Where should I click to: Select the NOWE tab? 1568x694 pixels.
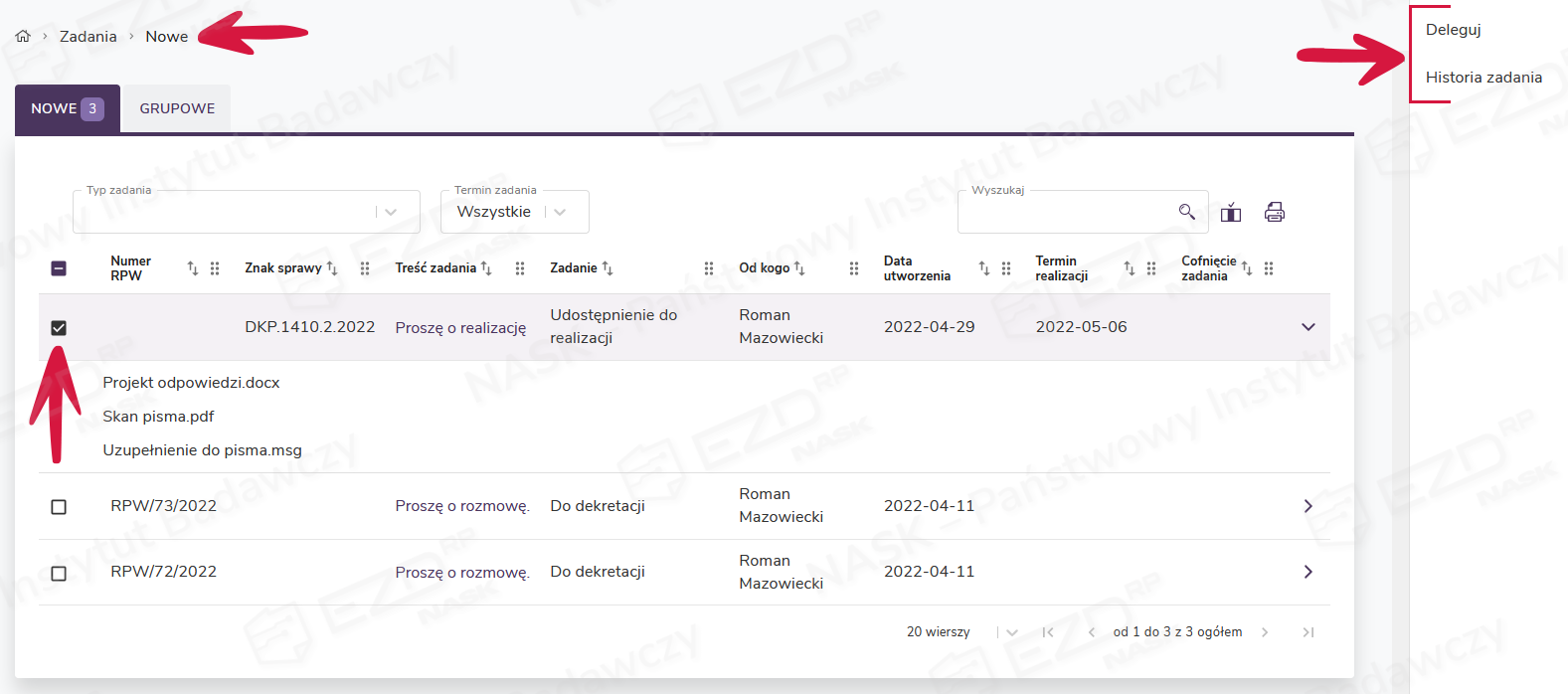click(x=67, y=108)
